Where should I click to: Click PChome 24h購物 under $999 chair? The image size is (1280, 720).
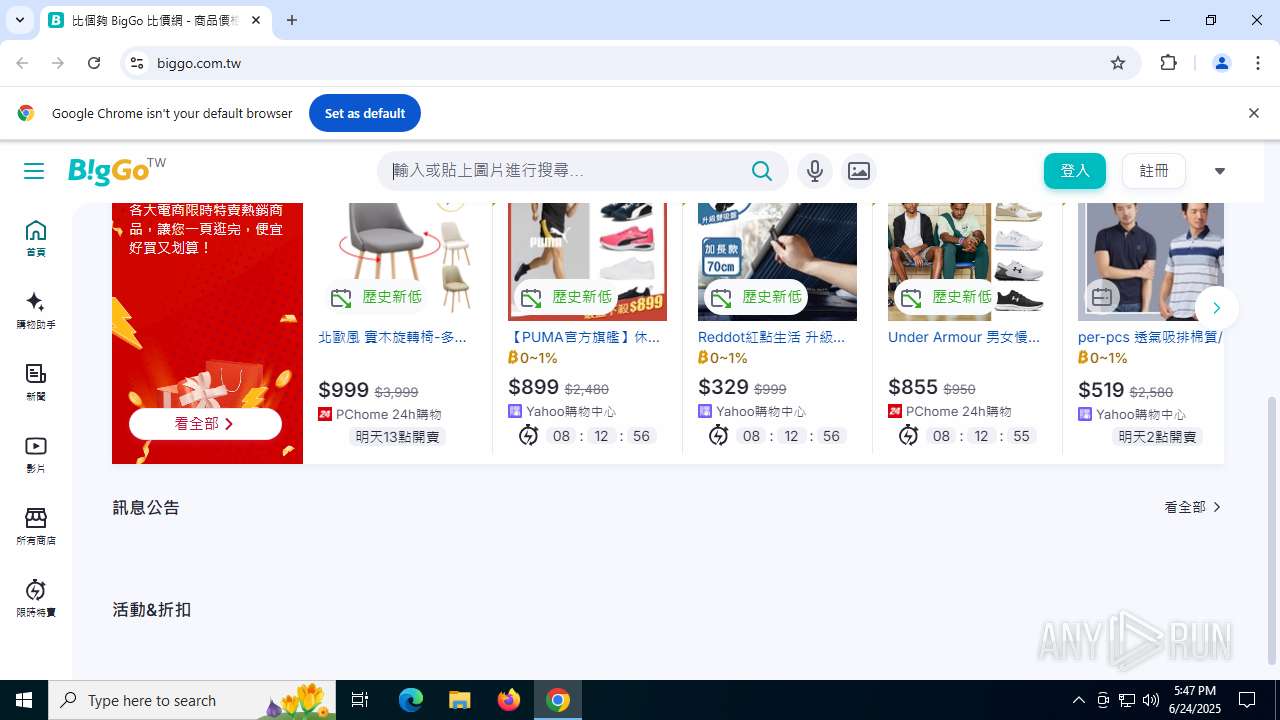(x=380, y=414)
